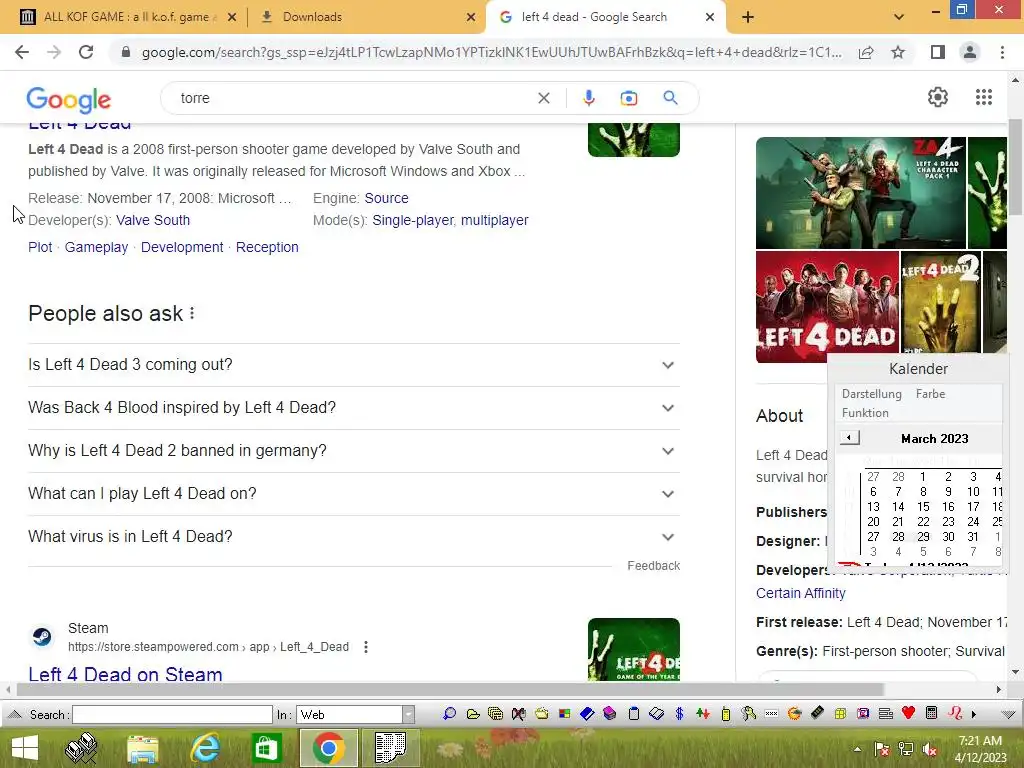Viewport: 1024px width, 768px height.
Task: Select March 15 in Kalender
Action: pos(923,507)
